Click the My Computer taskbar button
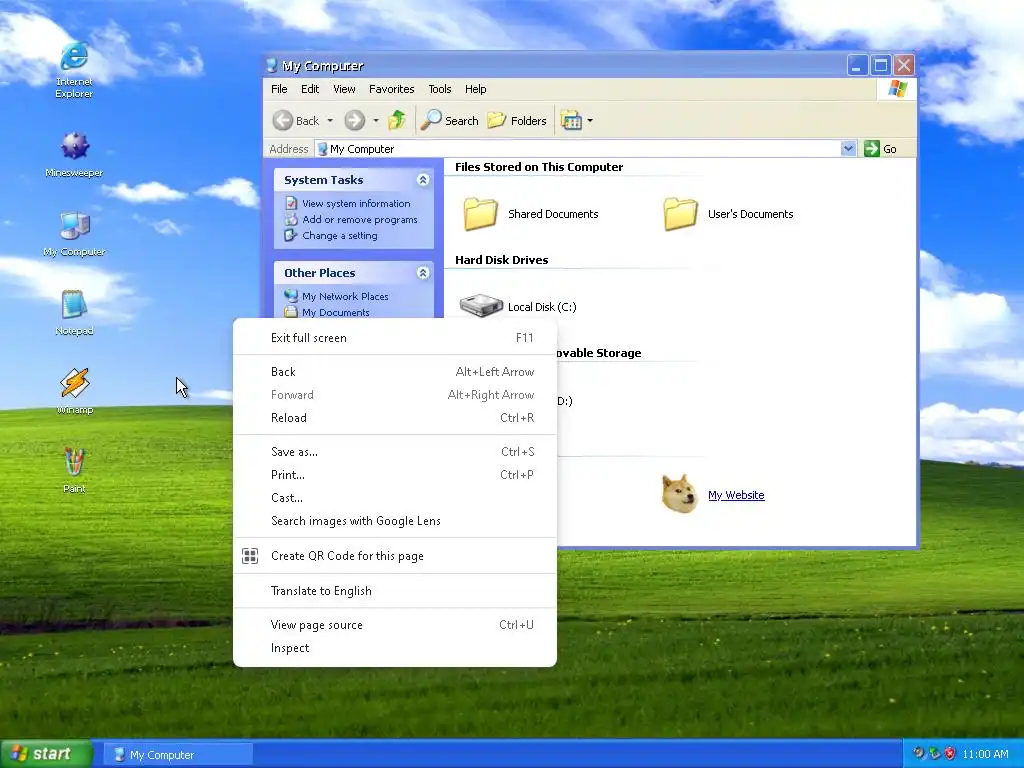Screen dimensions: 1024x768 (x=179, y=754)
